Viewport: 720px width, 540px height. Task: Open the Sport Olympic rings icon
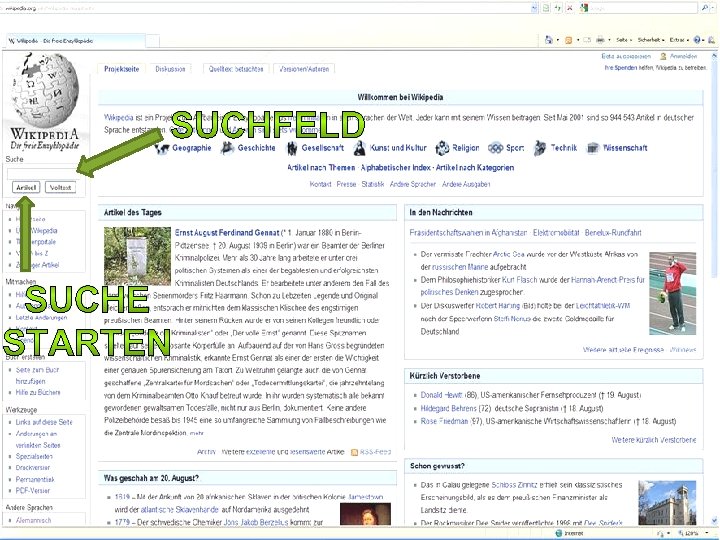tap(495, 148)
